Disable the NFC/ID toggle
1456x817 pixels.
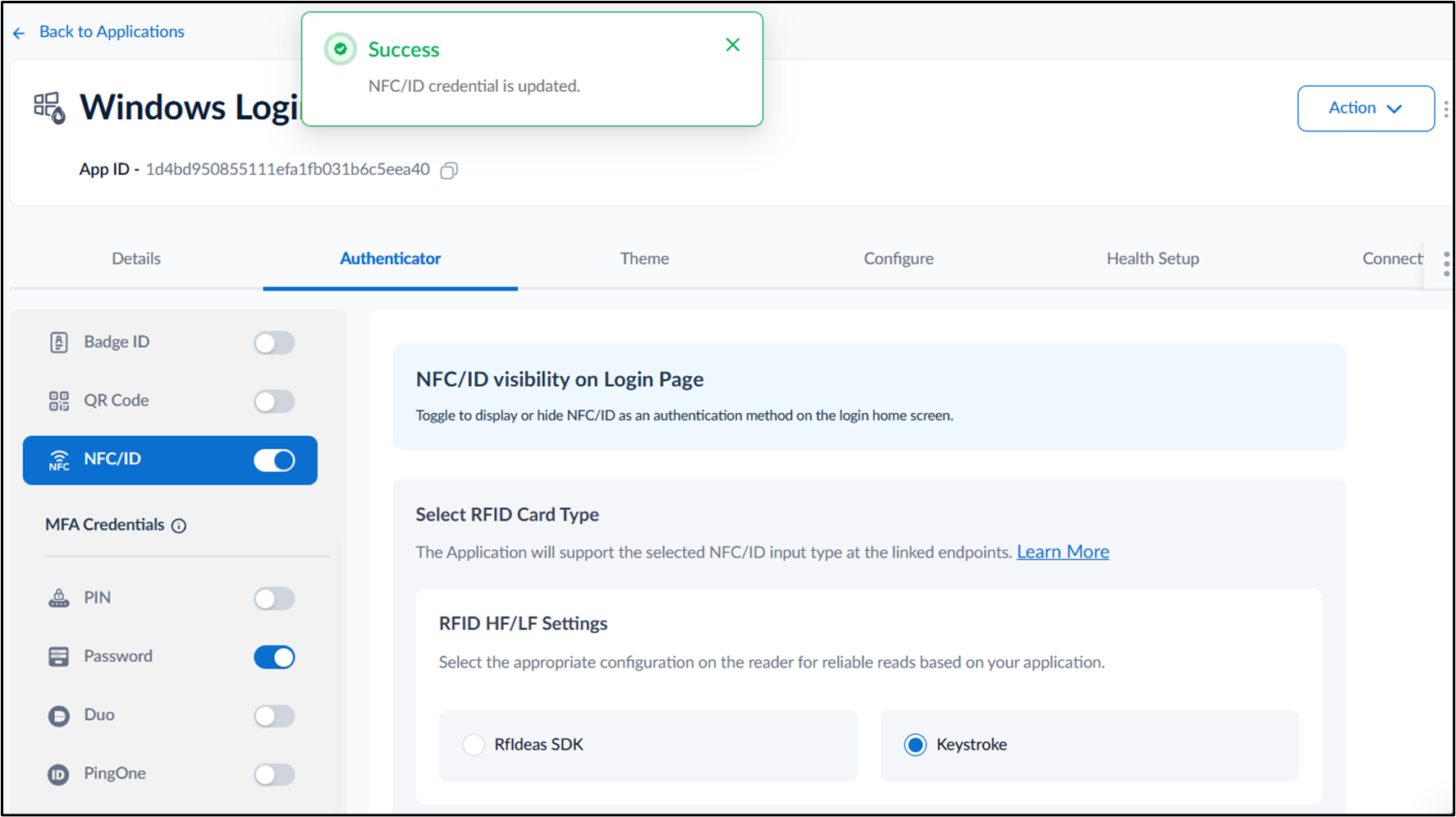(x=274, y=461)
